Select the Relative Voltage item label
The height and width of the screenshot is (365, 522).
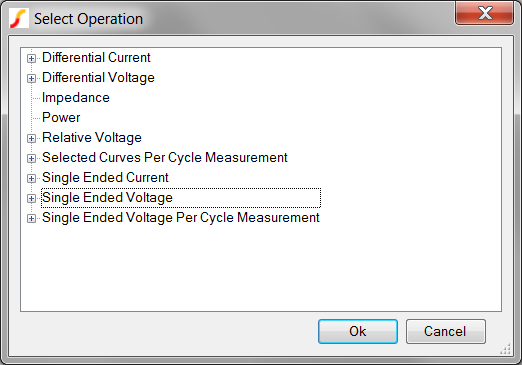pos(92,138)
